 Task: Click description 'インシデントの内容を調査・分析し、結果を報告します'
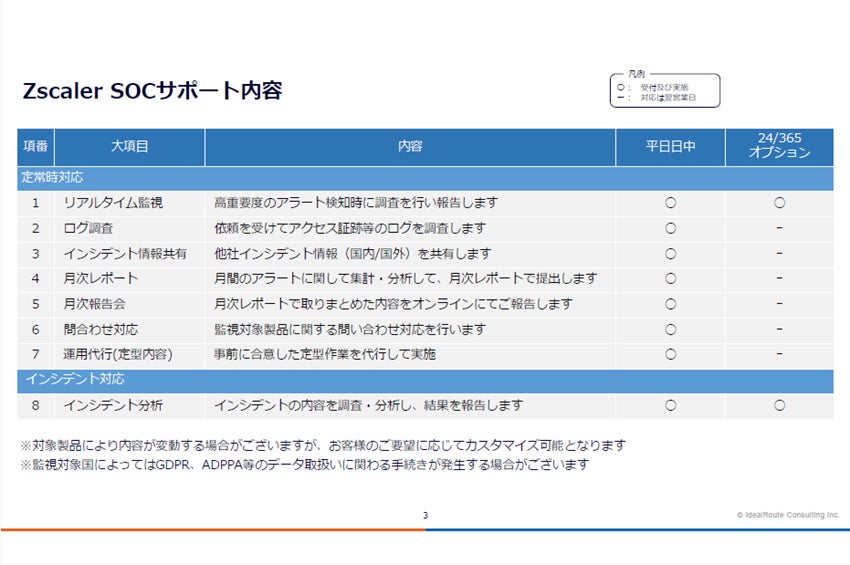(369, 406)
